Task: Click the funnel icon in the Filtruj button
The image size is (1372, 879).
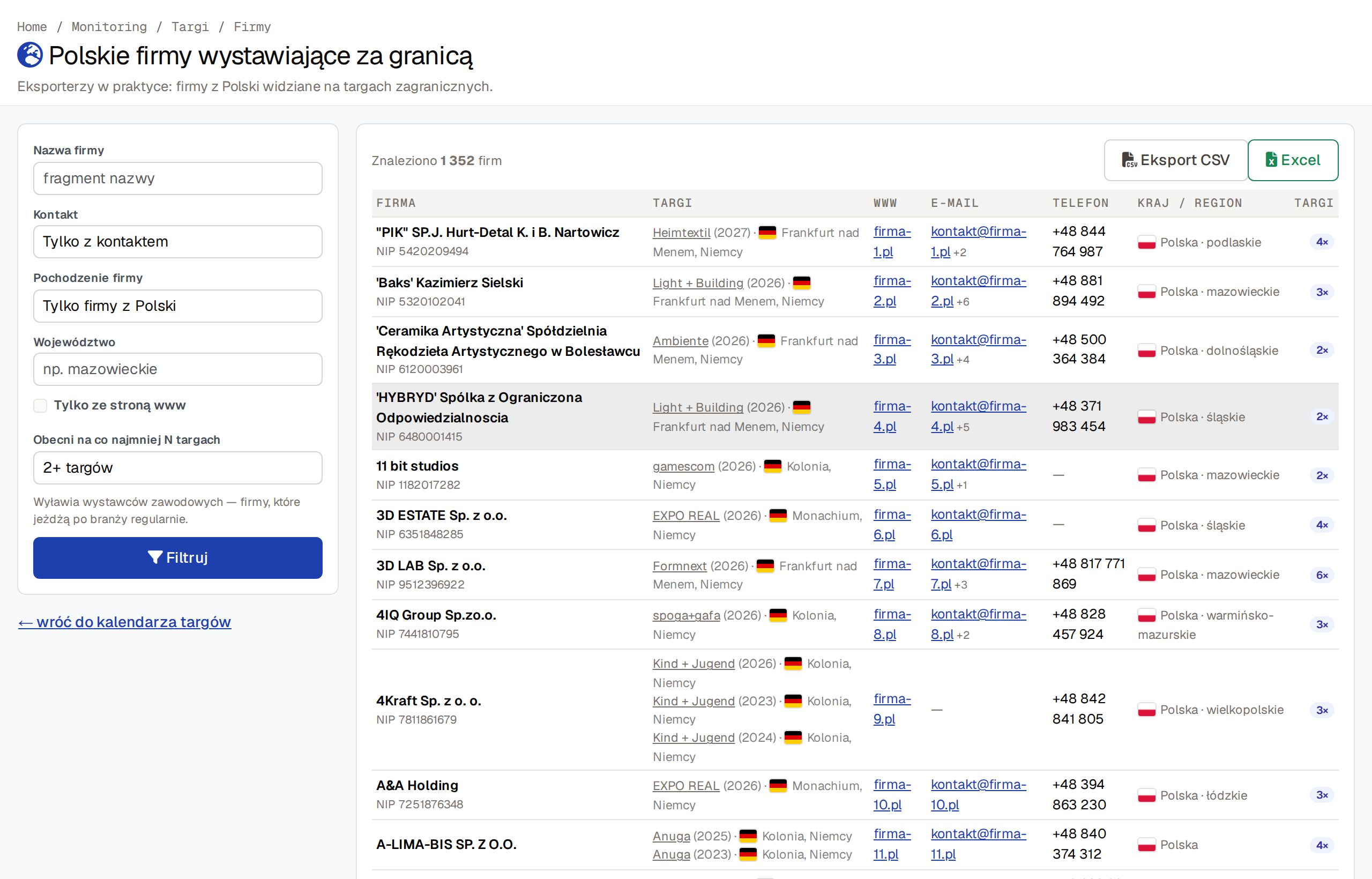Action: pyautogui.click(x=155, y=557)
